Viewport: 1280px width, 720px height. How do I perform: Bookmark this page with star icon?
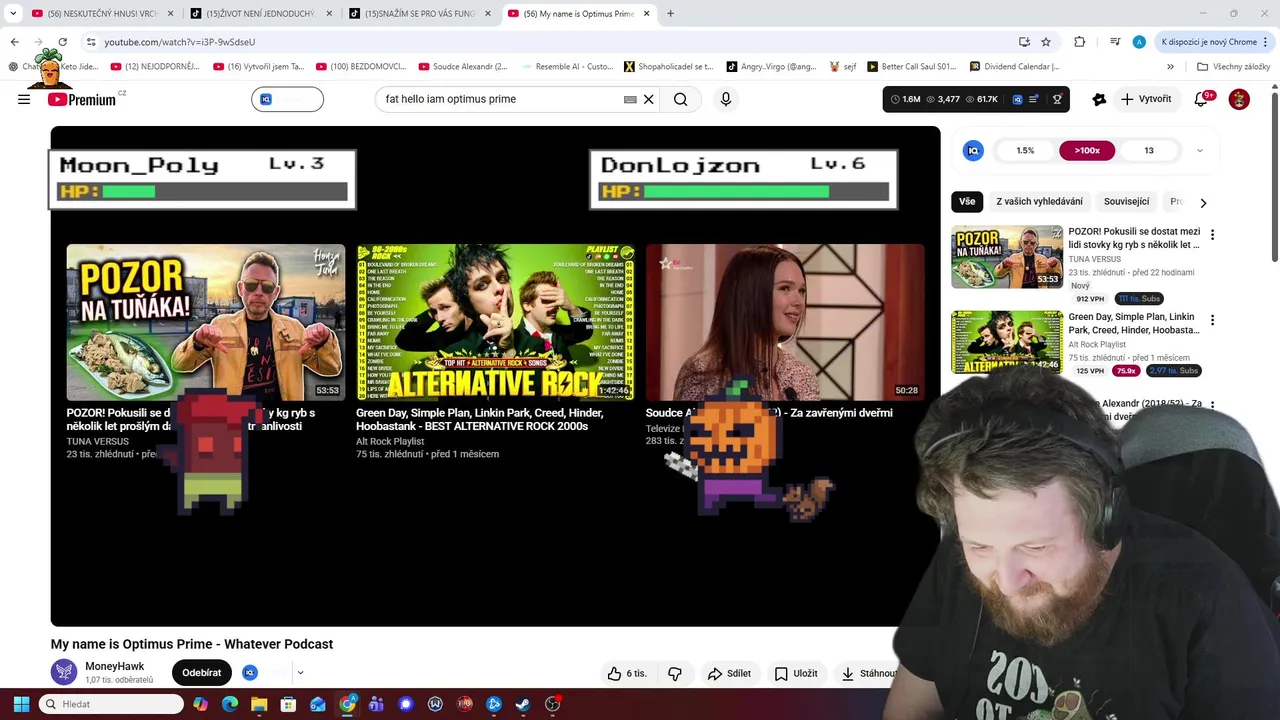click(1046, 42)
